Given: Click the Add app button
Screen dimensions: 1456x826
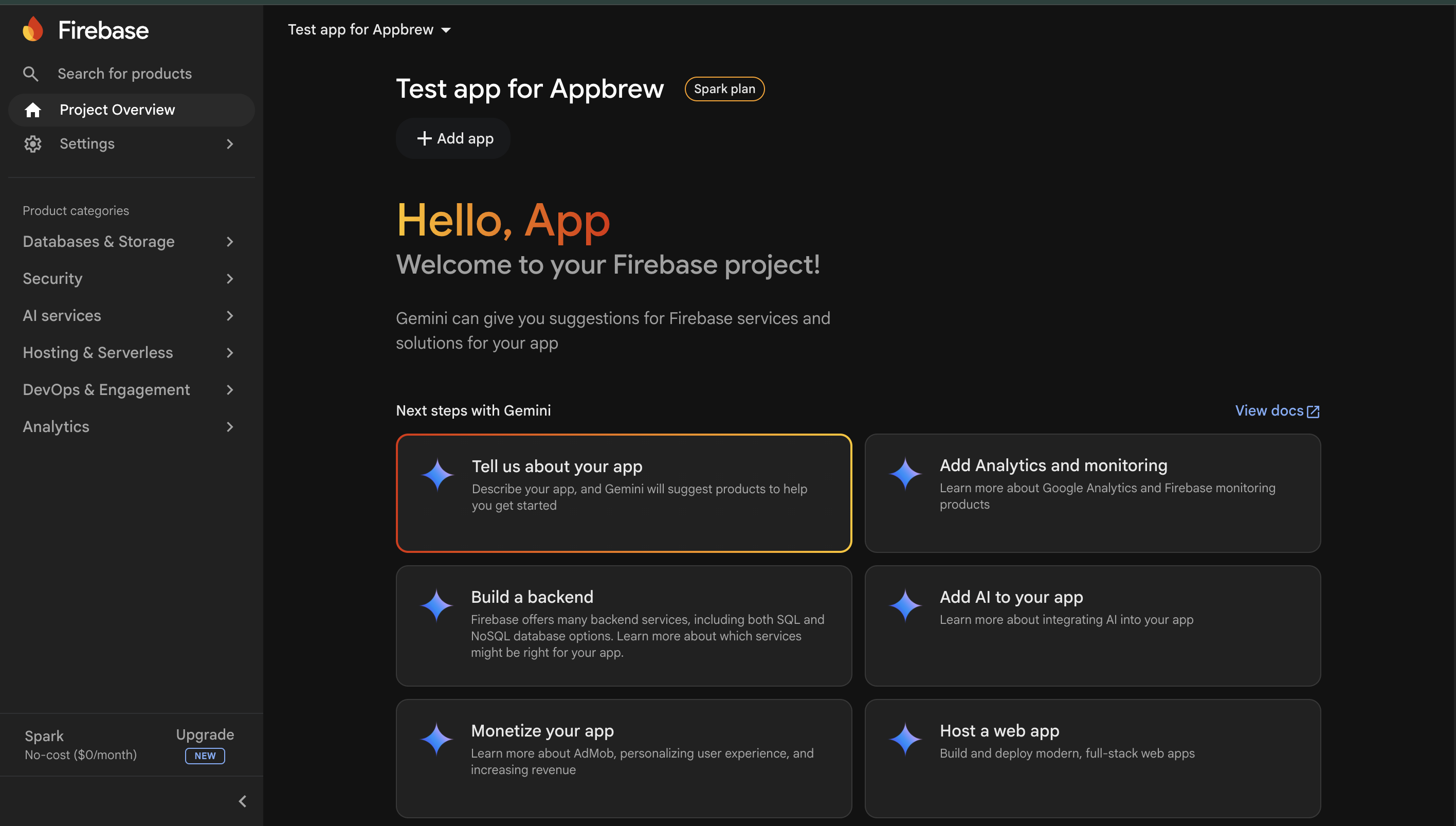Looking at the screenshot, I should 453,138.
